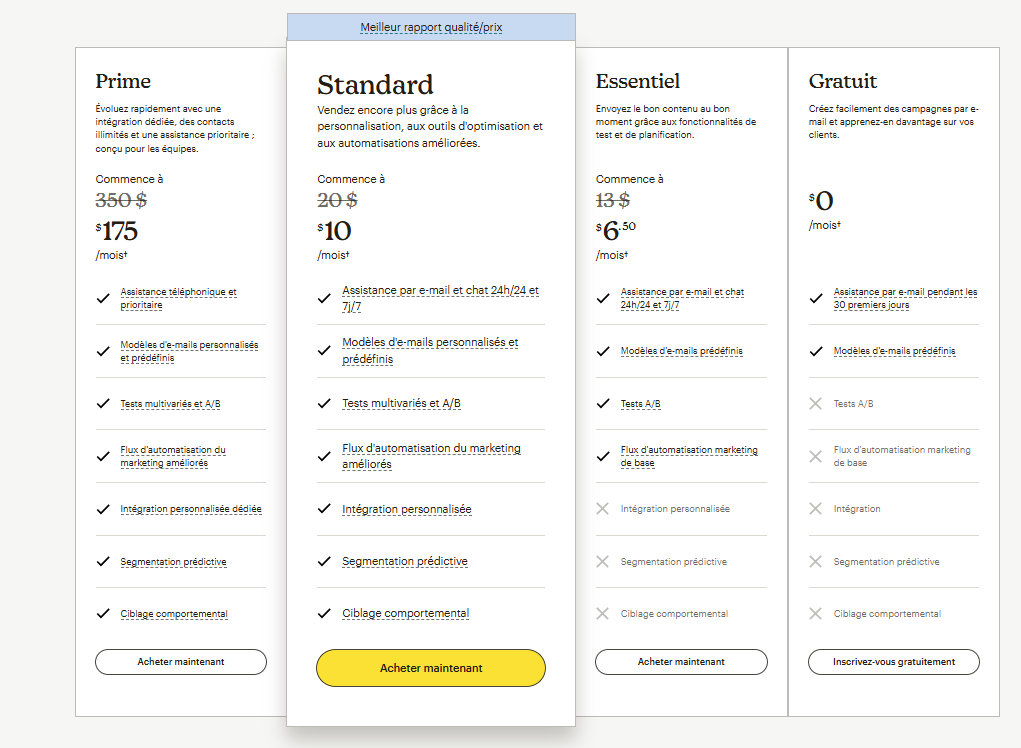Click checkmark beside Essentiel's Tests A/B
The height and width of the screenshot is (748, 1021).
(603, 403)
